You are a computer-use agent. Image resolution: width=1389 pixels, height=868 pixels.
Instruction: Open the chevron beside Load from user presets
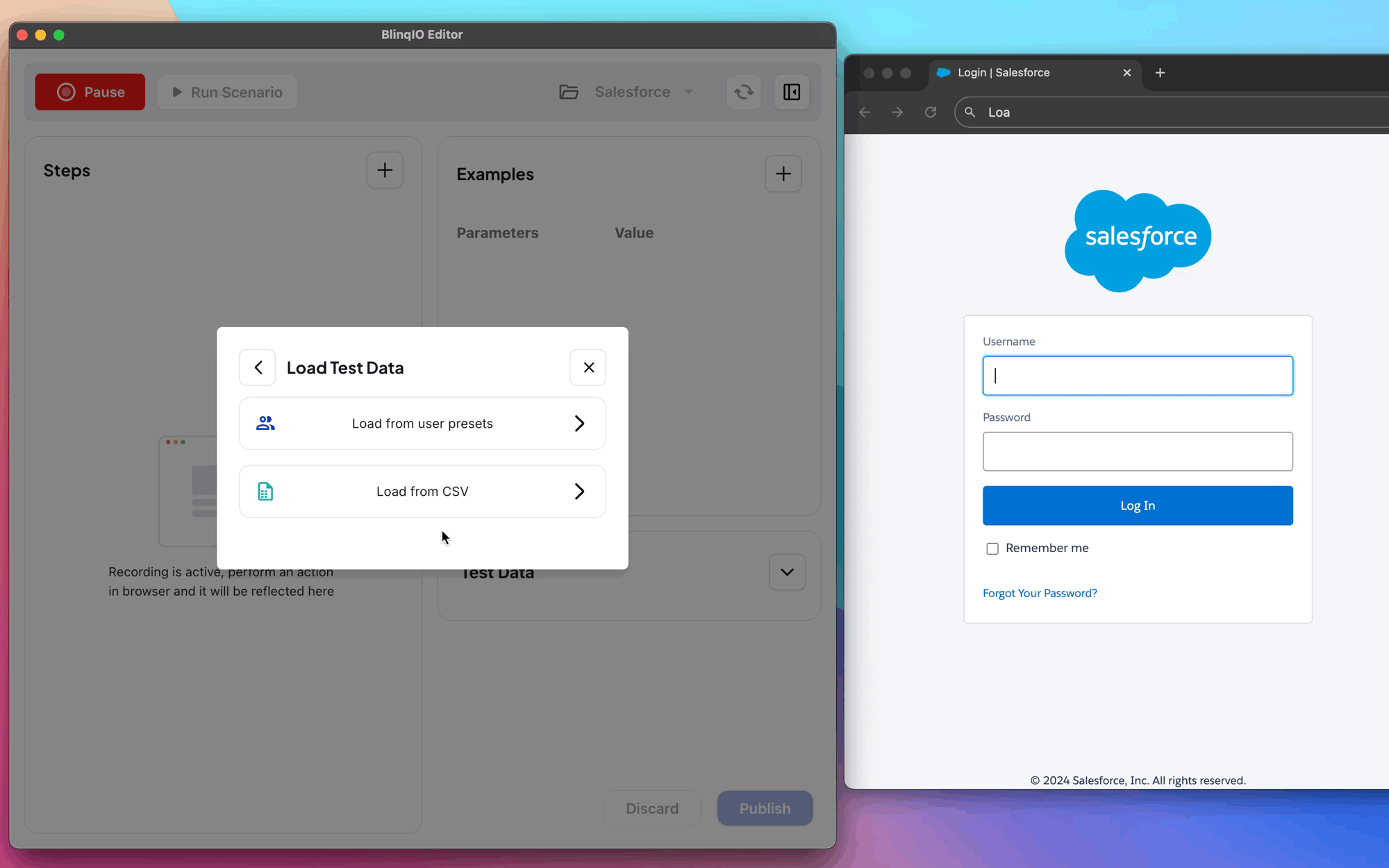[579, 424]
